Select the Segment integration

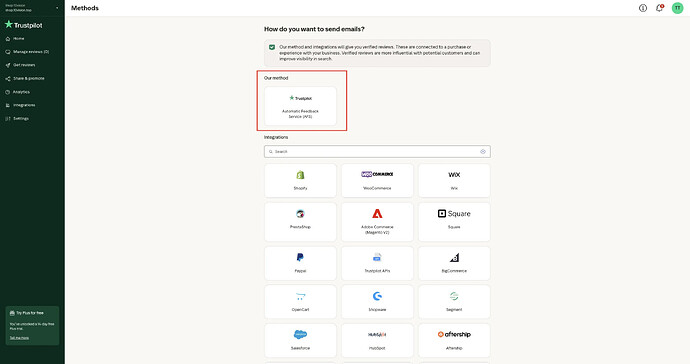point(454,302)
